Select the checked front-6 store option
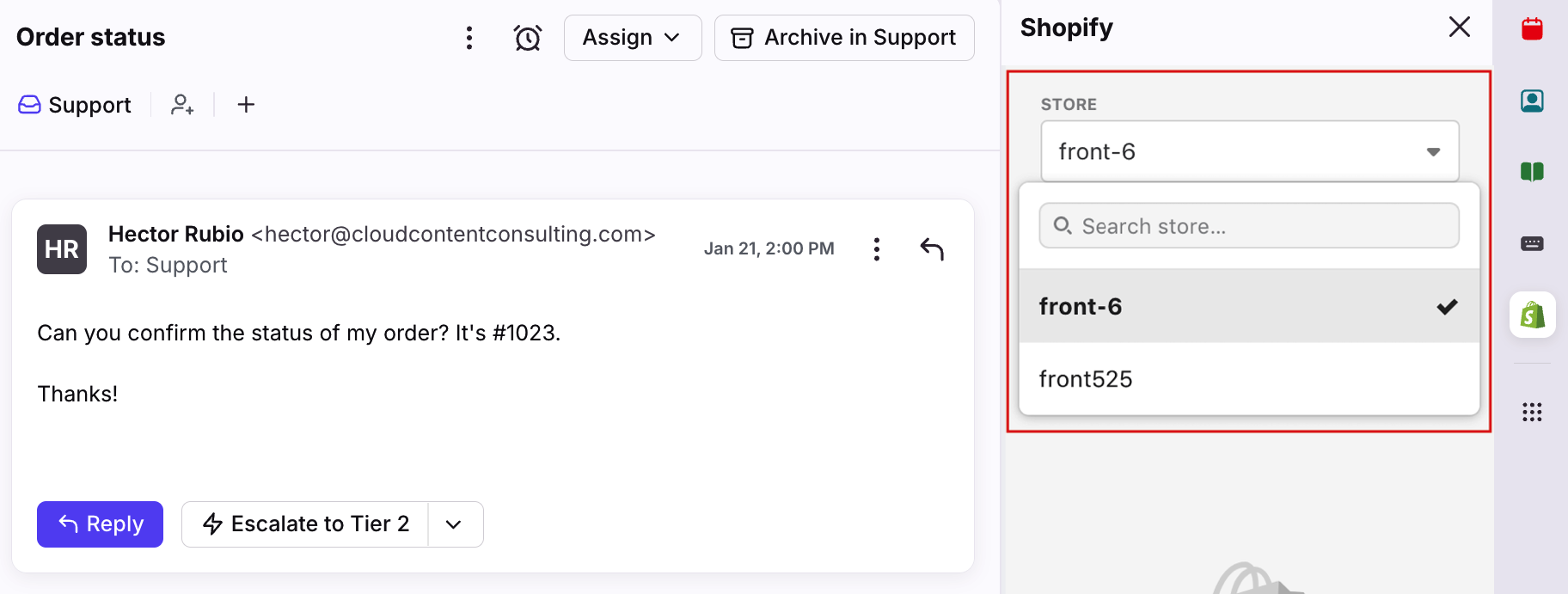The height and width of the screenshot is (594, 1568). point(1248,306)
